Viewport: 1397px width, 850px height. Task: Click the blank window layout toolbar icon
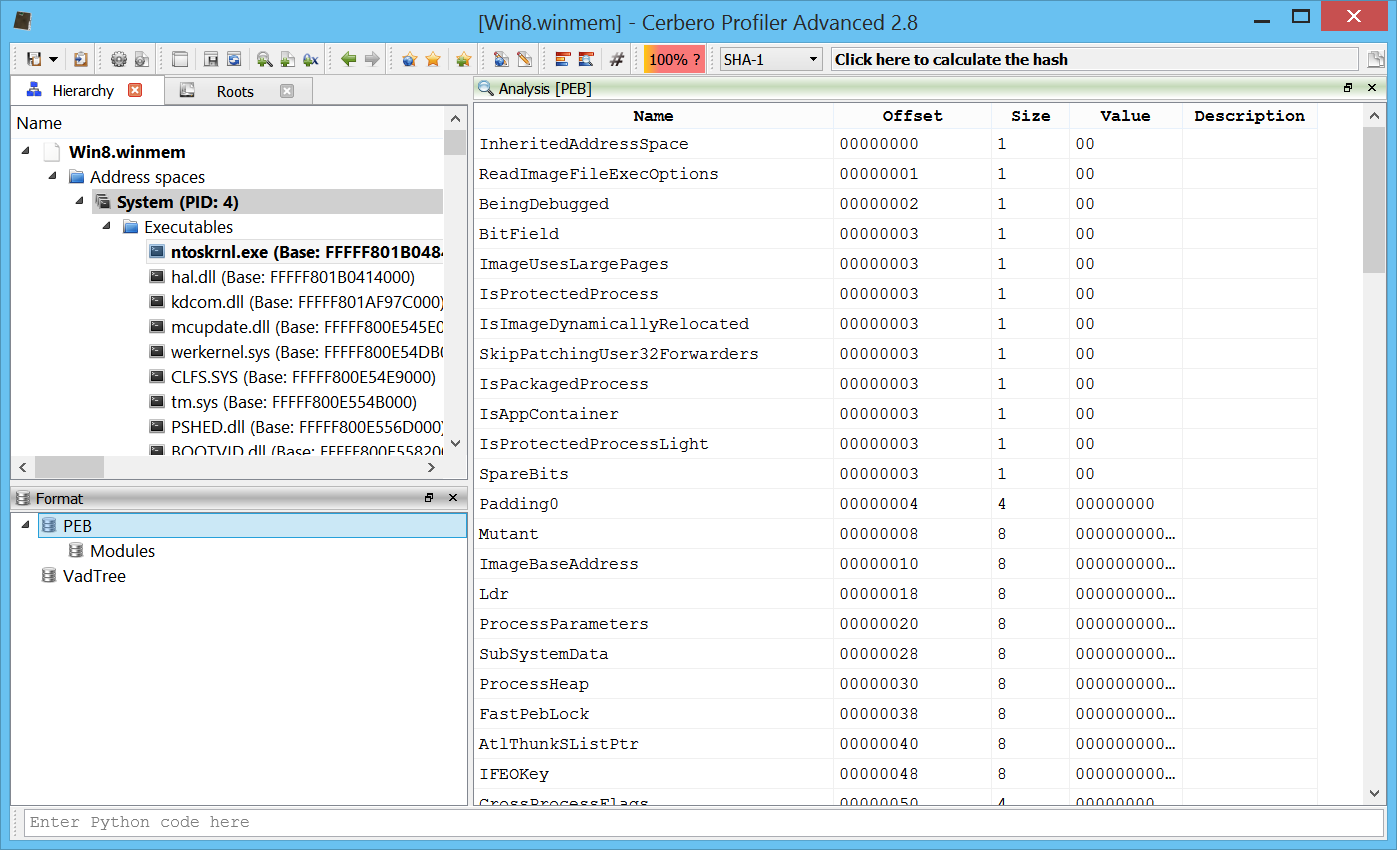click(x=180, y=59)
